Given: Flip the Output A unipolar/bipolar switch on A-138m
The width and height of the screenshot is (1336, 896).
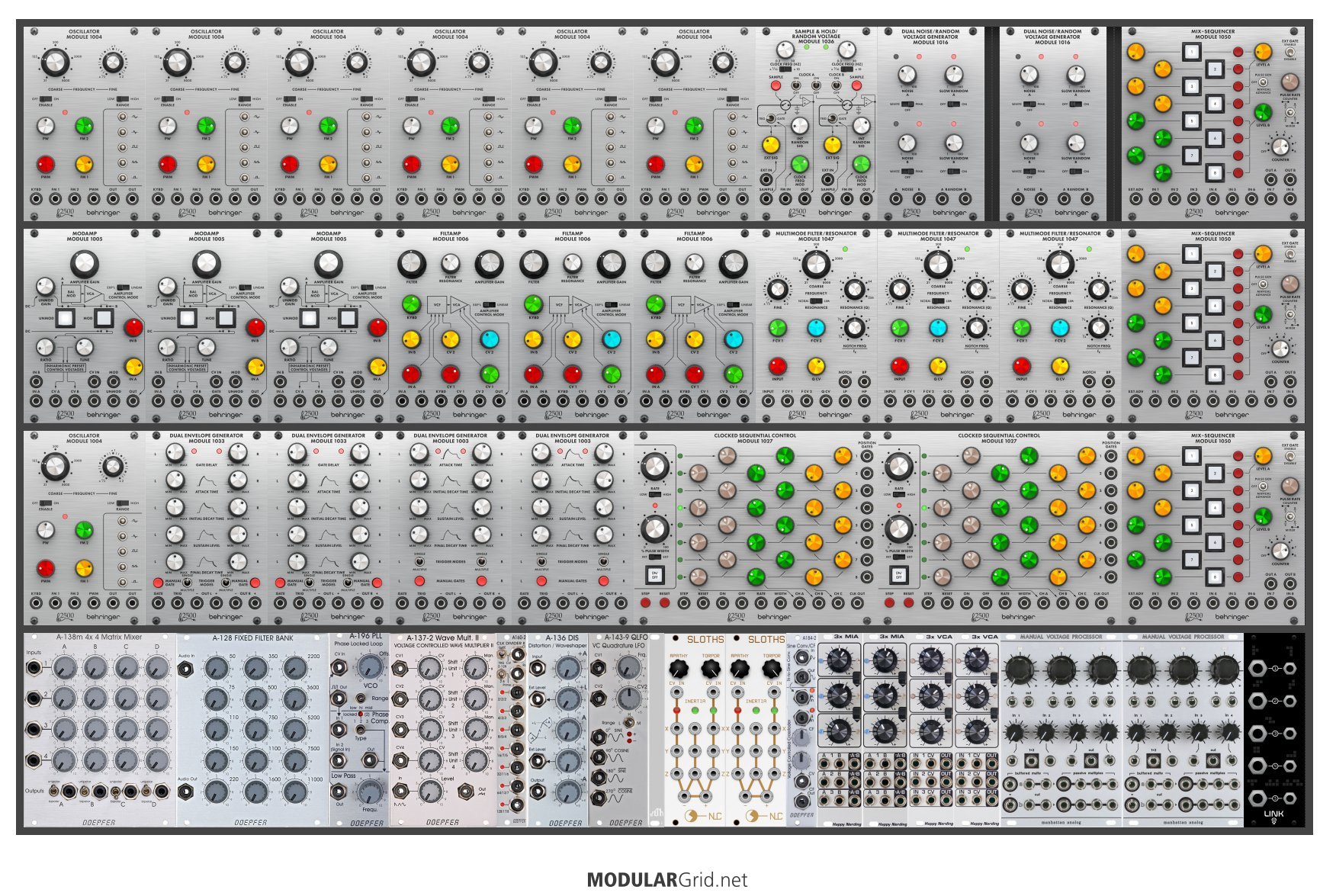Looking at the screenshot, I should click(x=55, y=791).
